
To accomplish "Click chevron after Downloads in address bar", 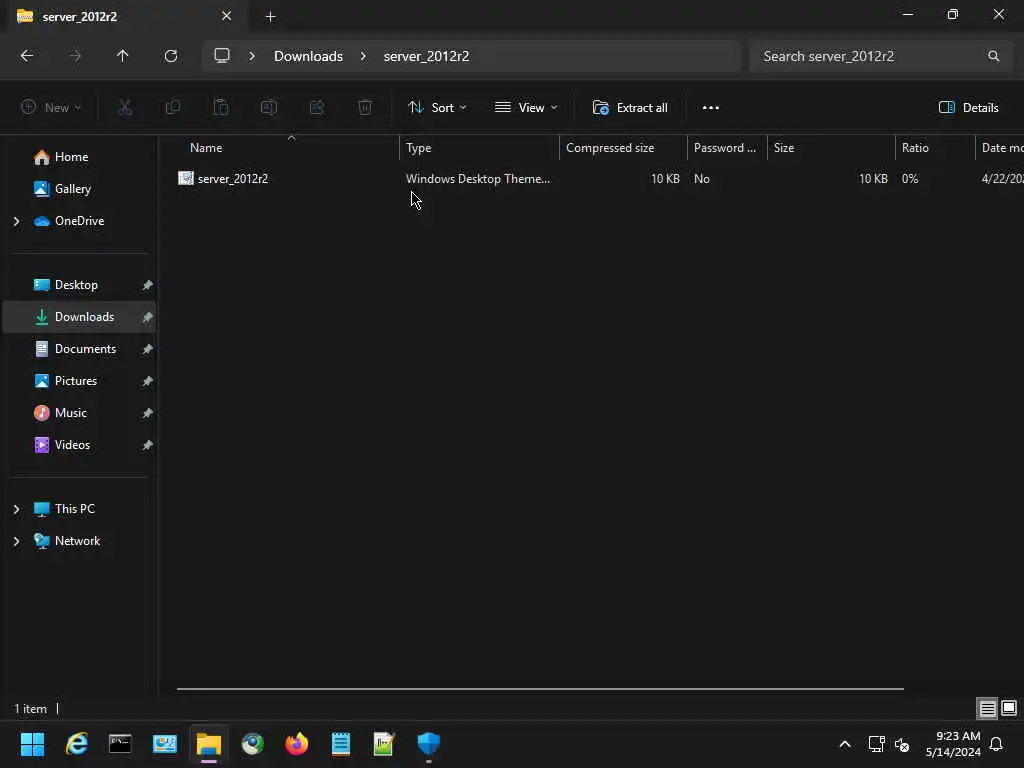I will (x=363, y=56).
